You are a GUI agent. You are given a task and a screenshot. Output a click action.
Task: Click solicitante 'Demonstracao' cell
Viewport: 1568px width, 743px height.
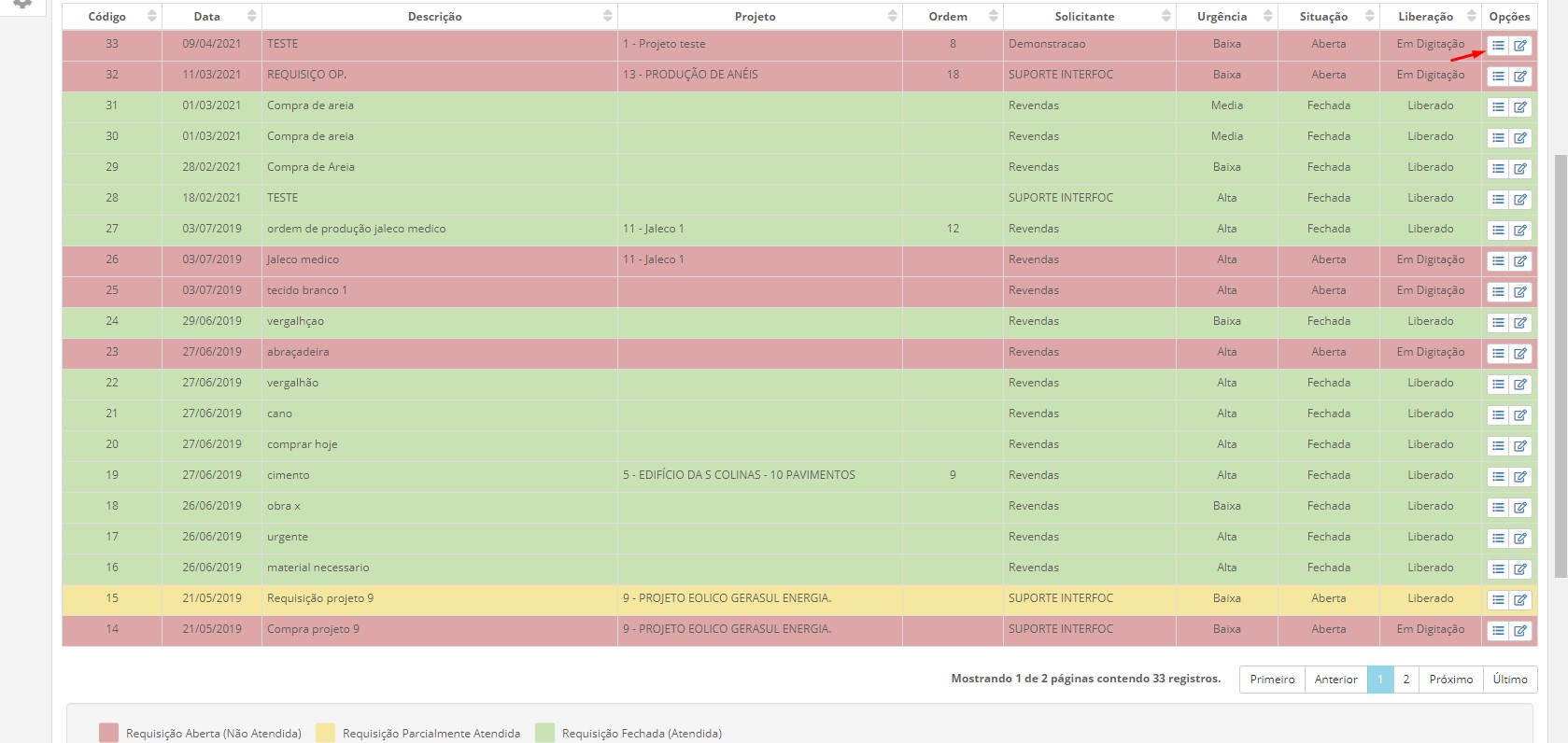(x=1090, y=44)
